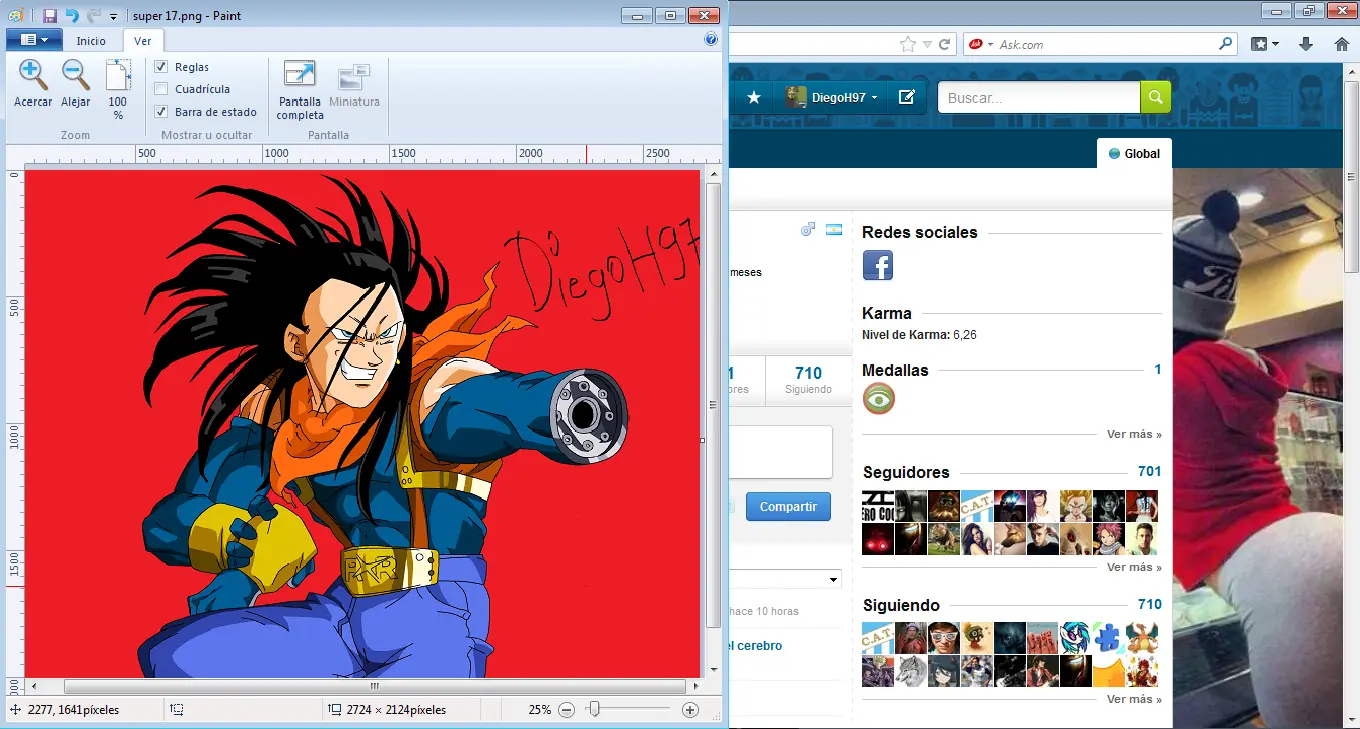The width and height of the screenshot is (1360, 729).
Task: Toggle the Barra de estado checkbox
Action: coord(161,112)
